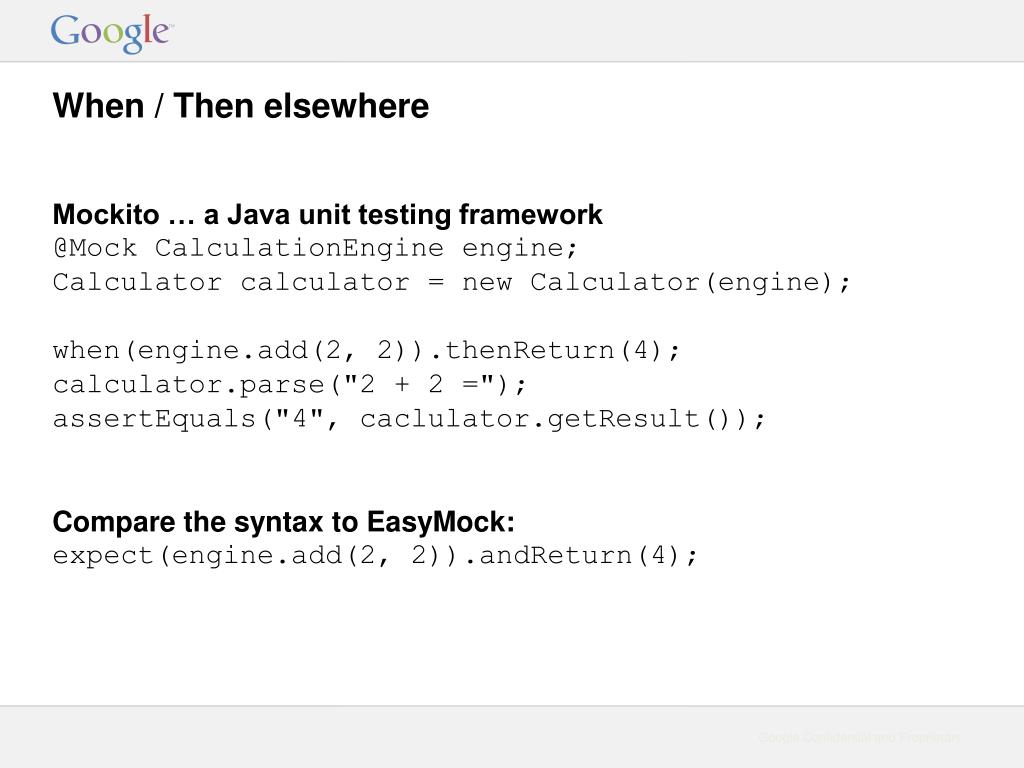Click the word 'EasyMock' in the heading
Image resolution: width=1024 pixels, height=768 pixels.
click(436, 522)
